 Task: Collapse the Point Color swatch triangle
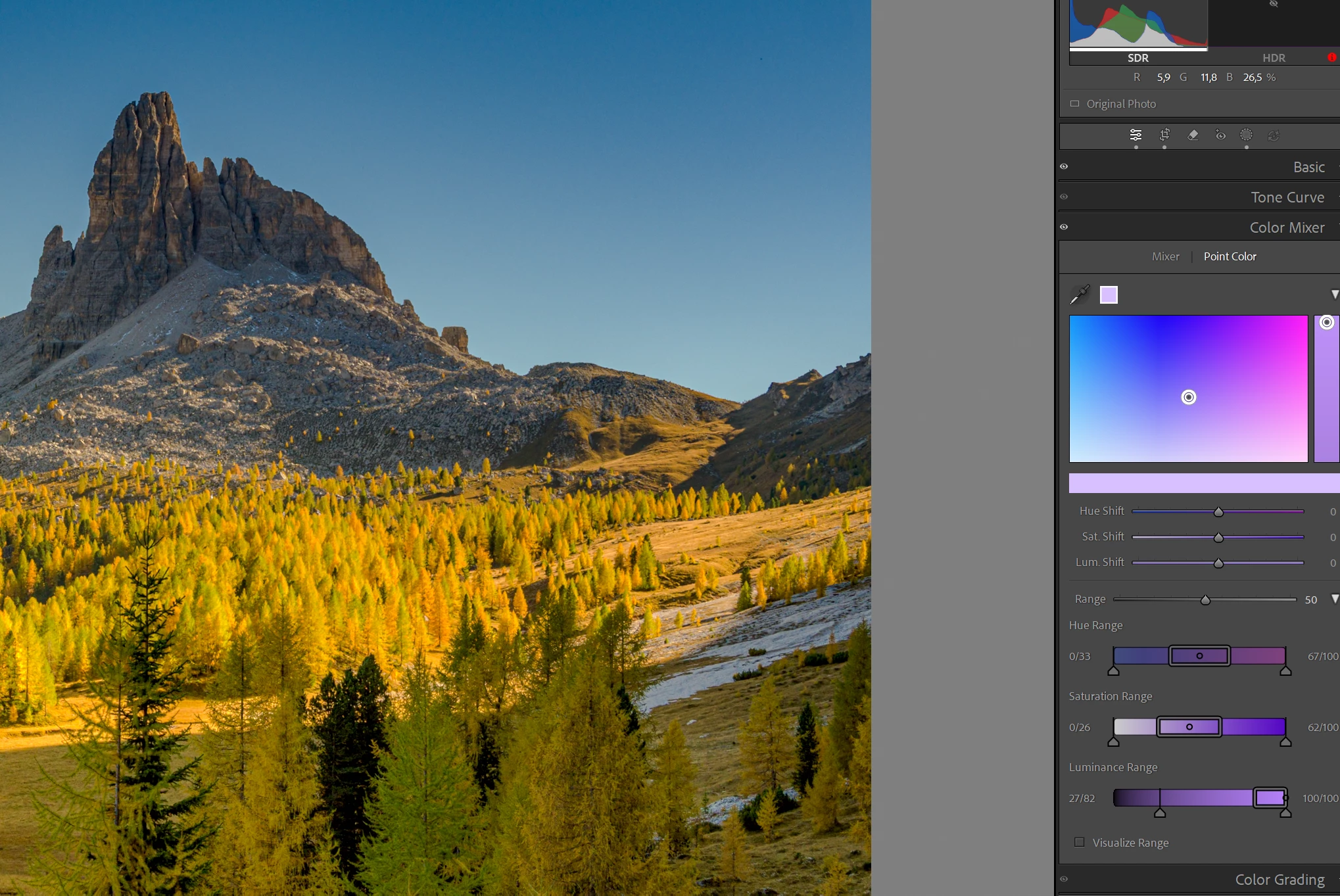pos(1335,295)
